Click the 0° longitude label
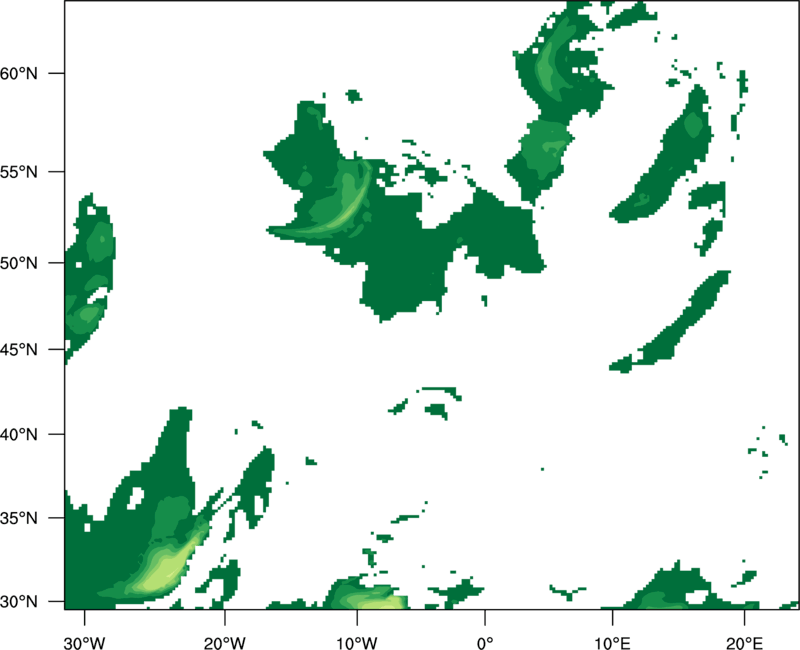800x650 pixels. [x=485, y=643]
